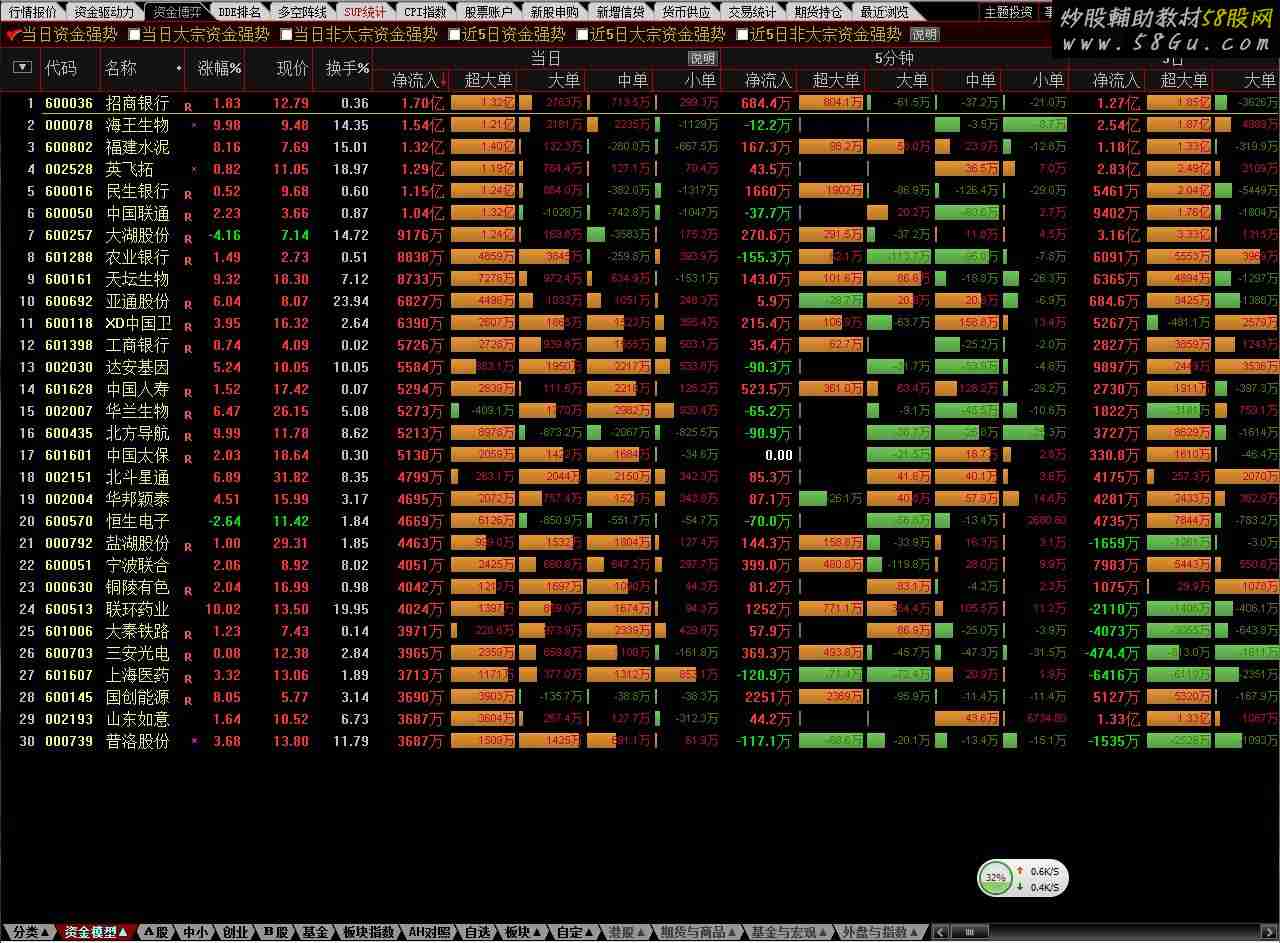Check the 近5日资金强势 option

click(x=454, y=34)
